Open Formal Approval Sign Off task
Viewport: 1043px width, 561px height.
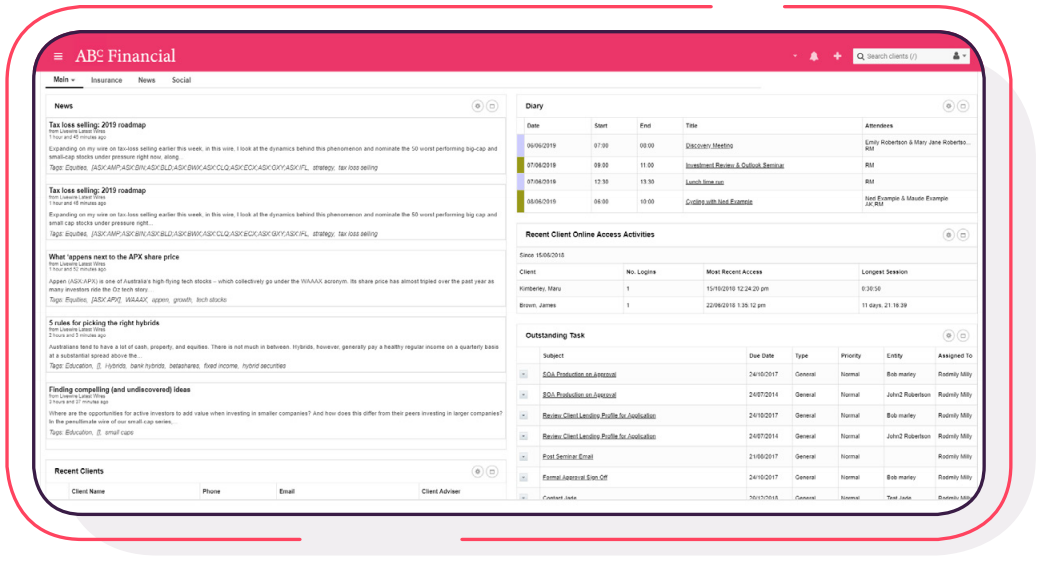click(574, 477)
